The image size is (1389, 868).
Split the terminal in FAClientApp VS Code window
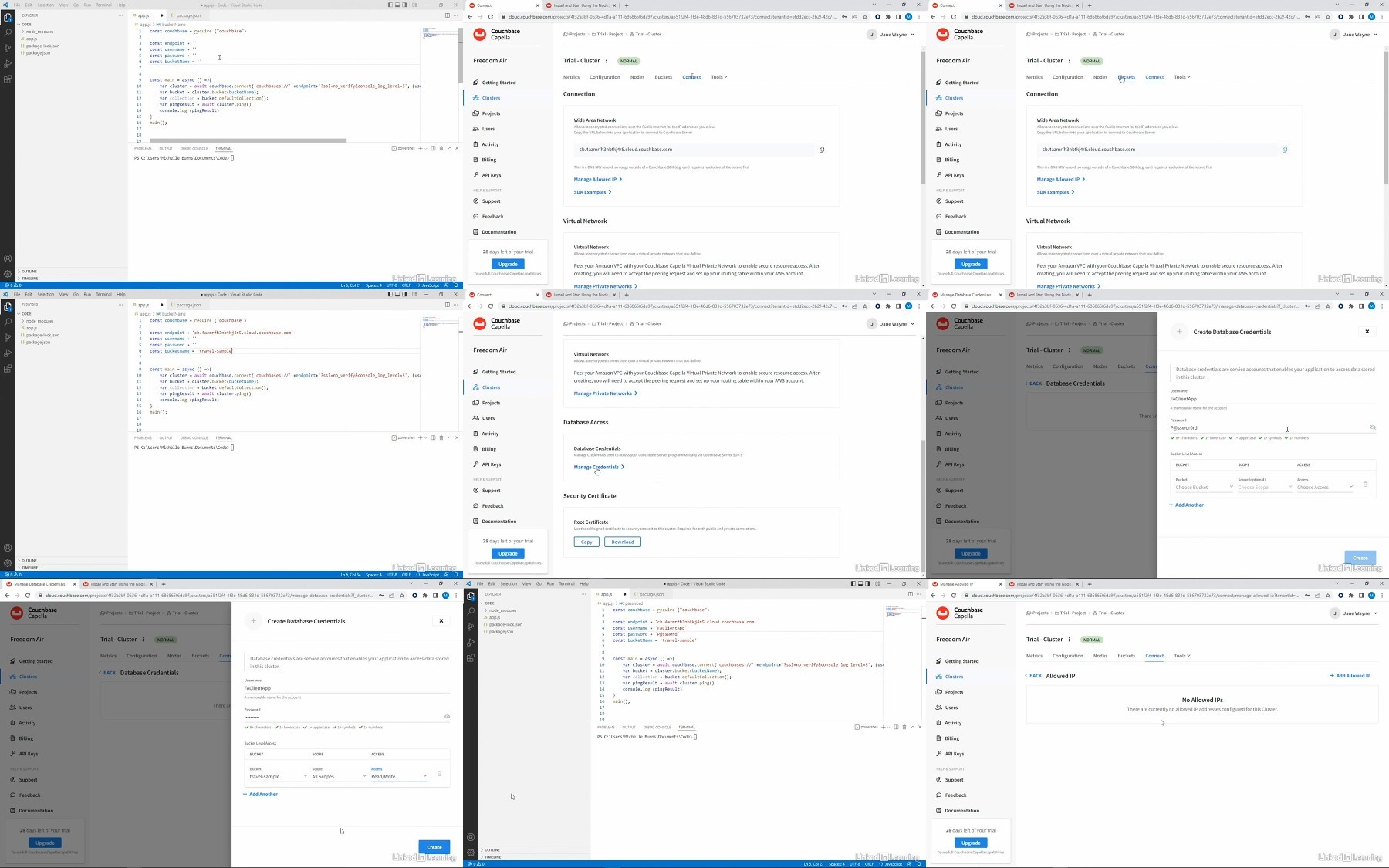(x=896, y=727)
